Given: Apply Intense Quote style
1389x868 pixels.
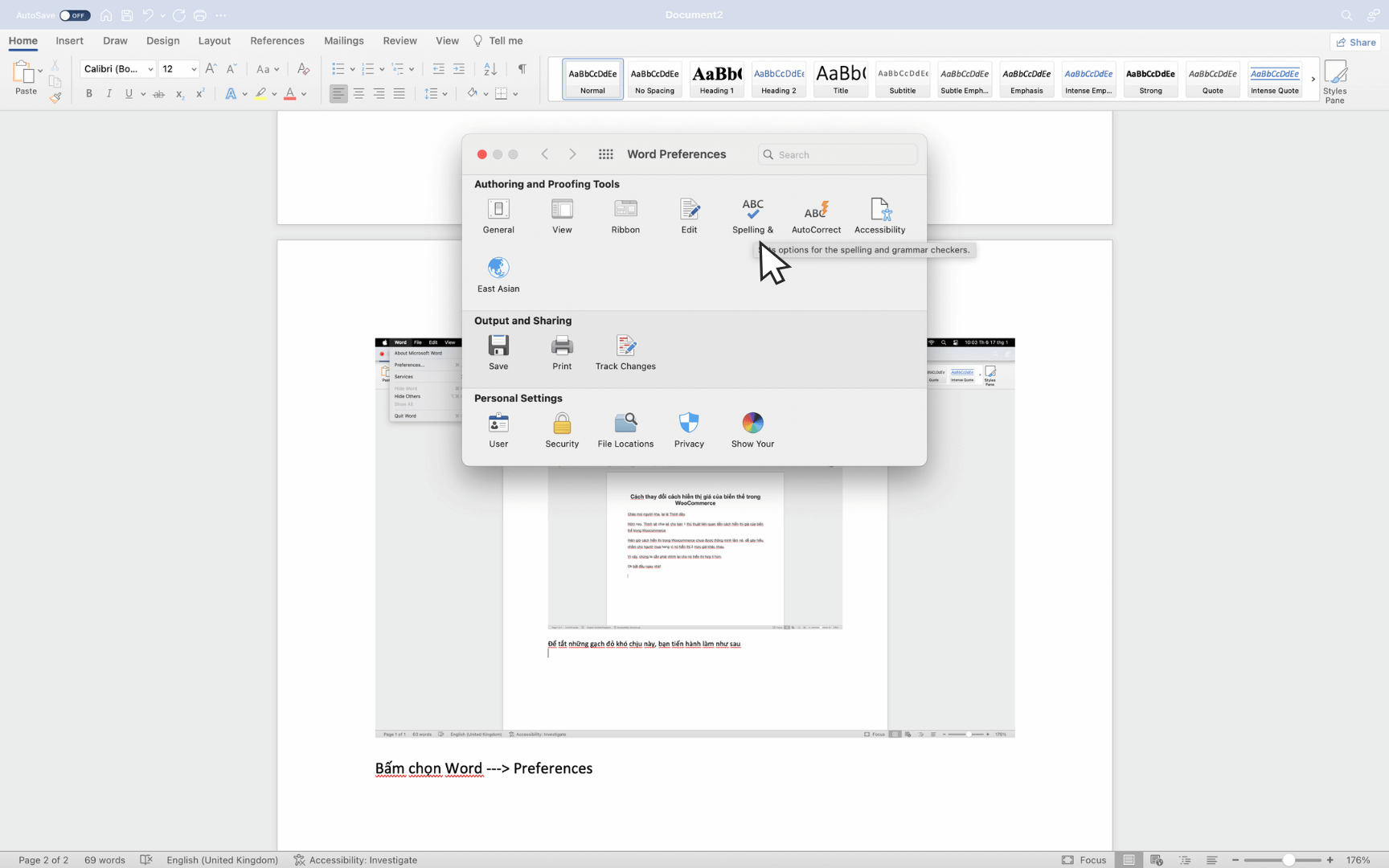Looking at the screenshot, I should click(x=1275, y=80).
